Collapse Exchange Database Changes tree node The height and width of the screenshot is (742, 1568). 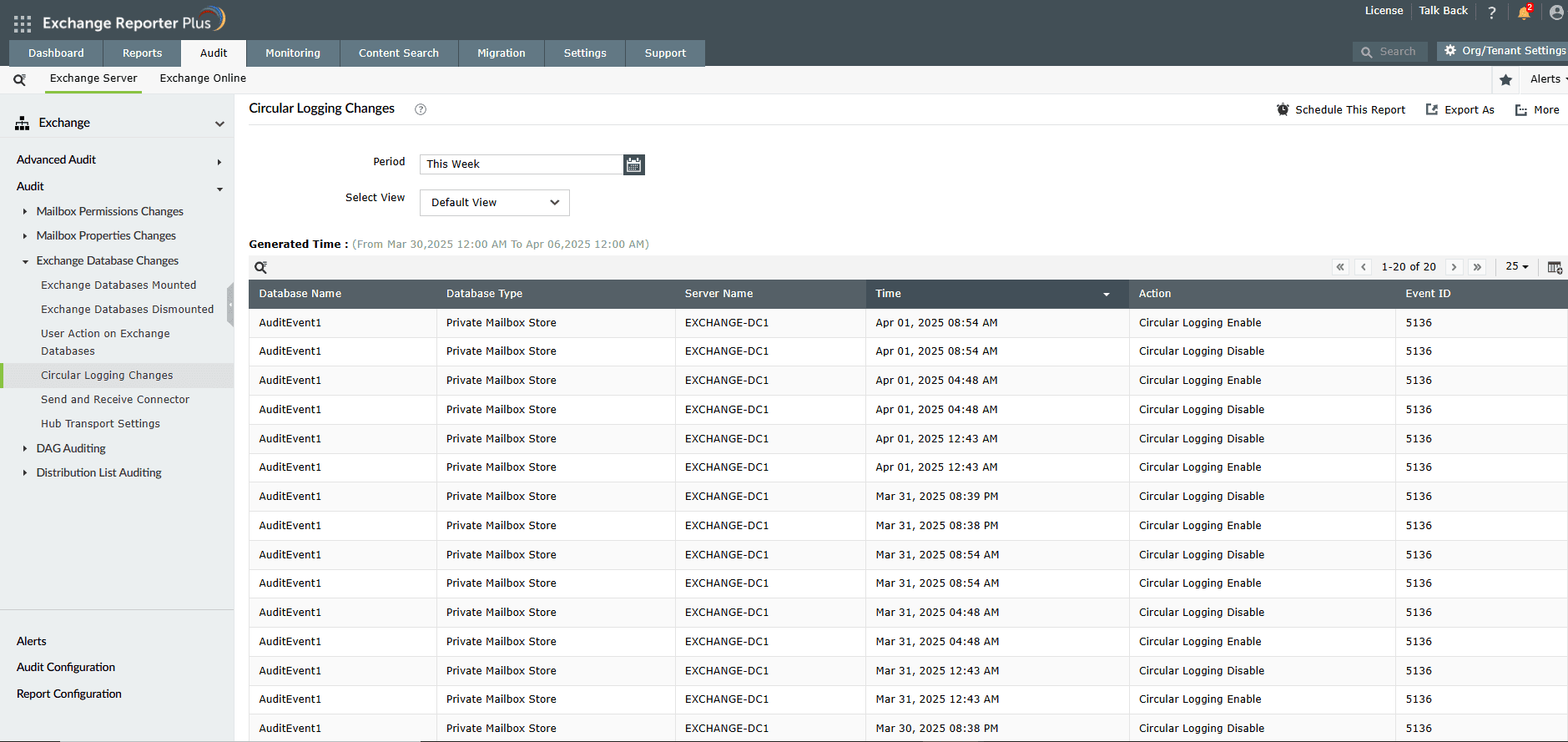pyautogui.click(x=25, y=261)
